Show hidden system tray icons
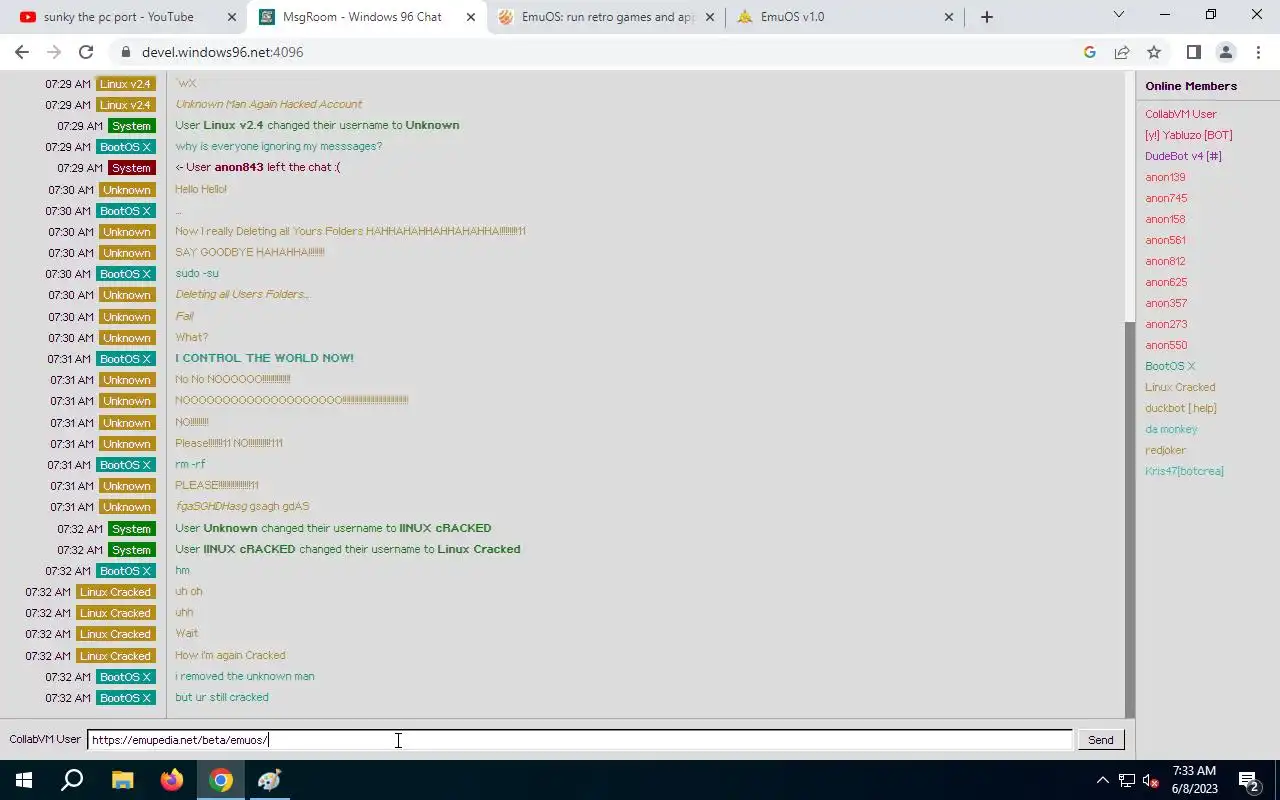Viewport: 1280px width, 800px height. [1103, 780]
